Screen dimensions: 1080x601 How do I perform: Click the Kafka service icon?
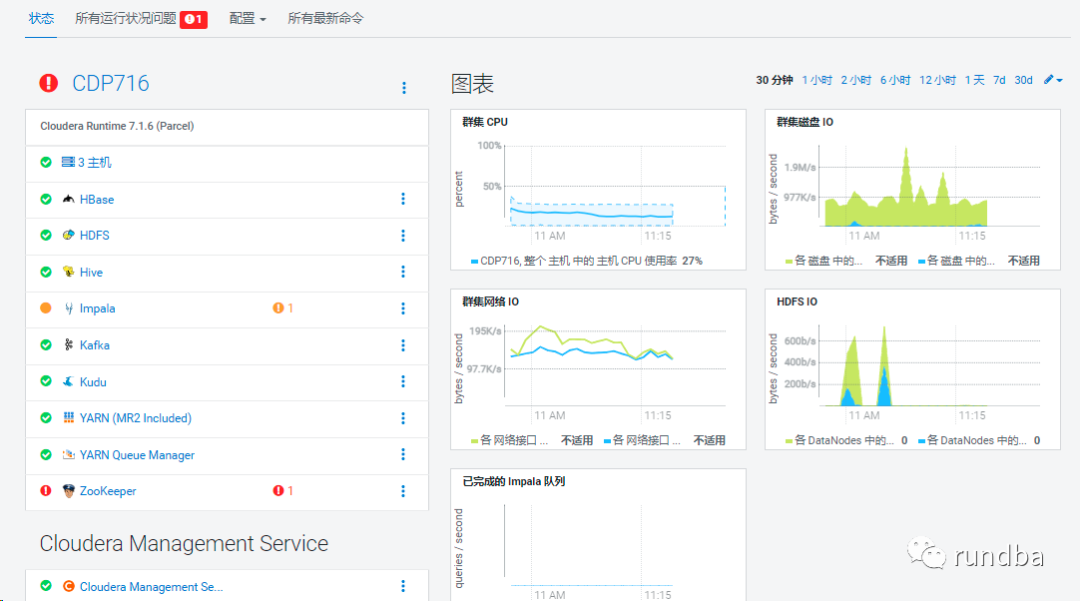[x=68, y=345]
